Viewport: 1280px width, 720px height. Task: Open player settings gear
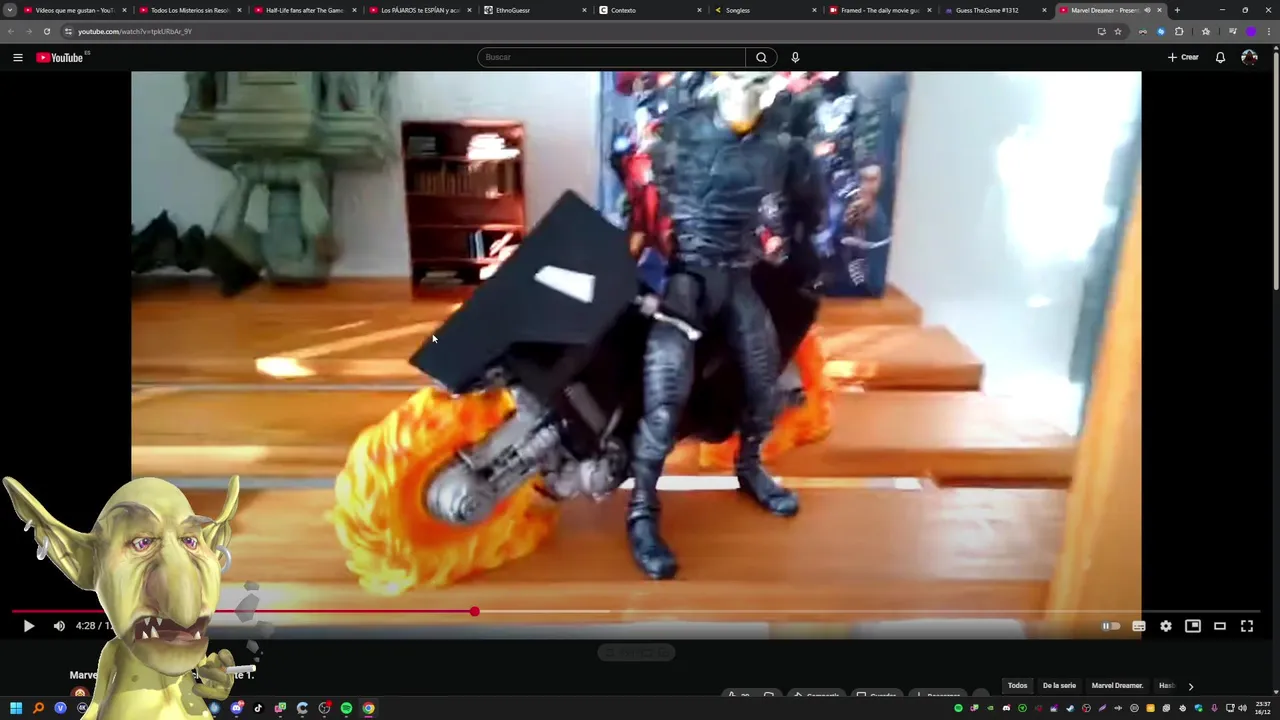(x=1166, y=626)
